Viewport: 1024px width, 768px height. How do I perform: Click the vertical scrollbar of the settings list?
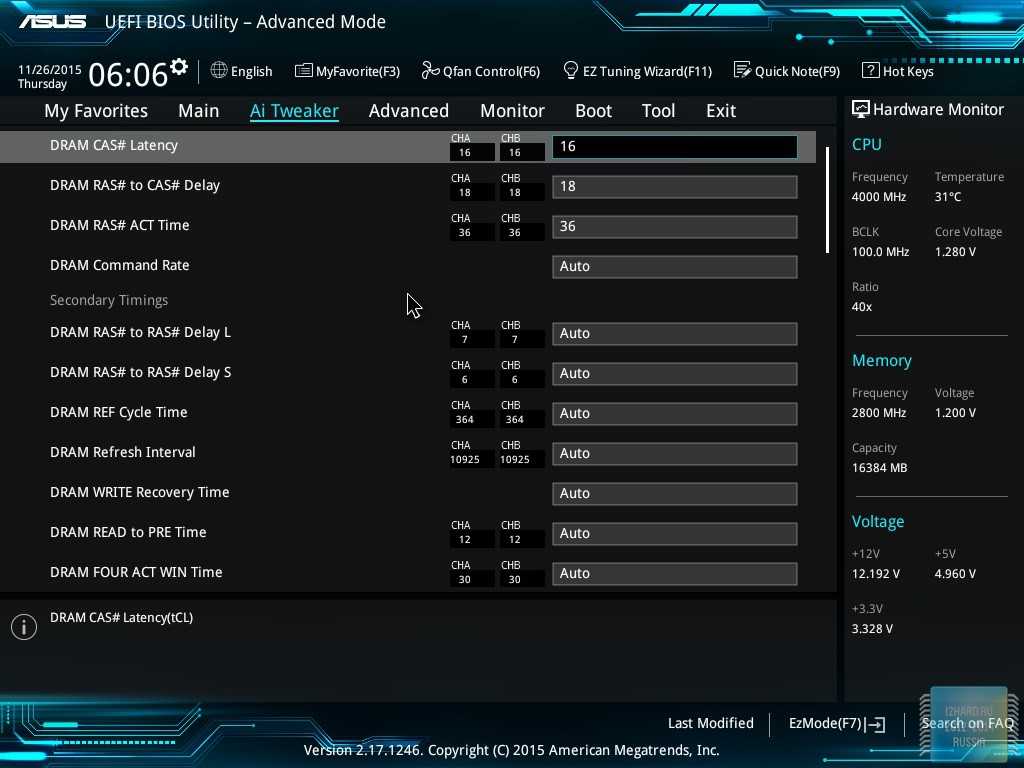coord(827,200)
